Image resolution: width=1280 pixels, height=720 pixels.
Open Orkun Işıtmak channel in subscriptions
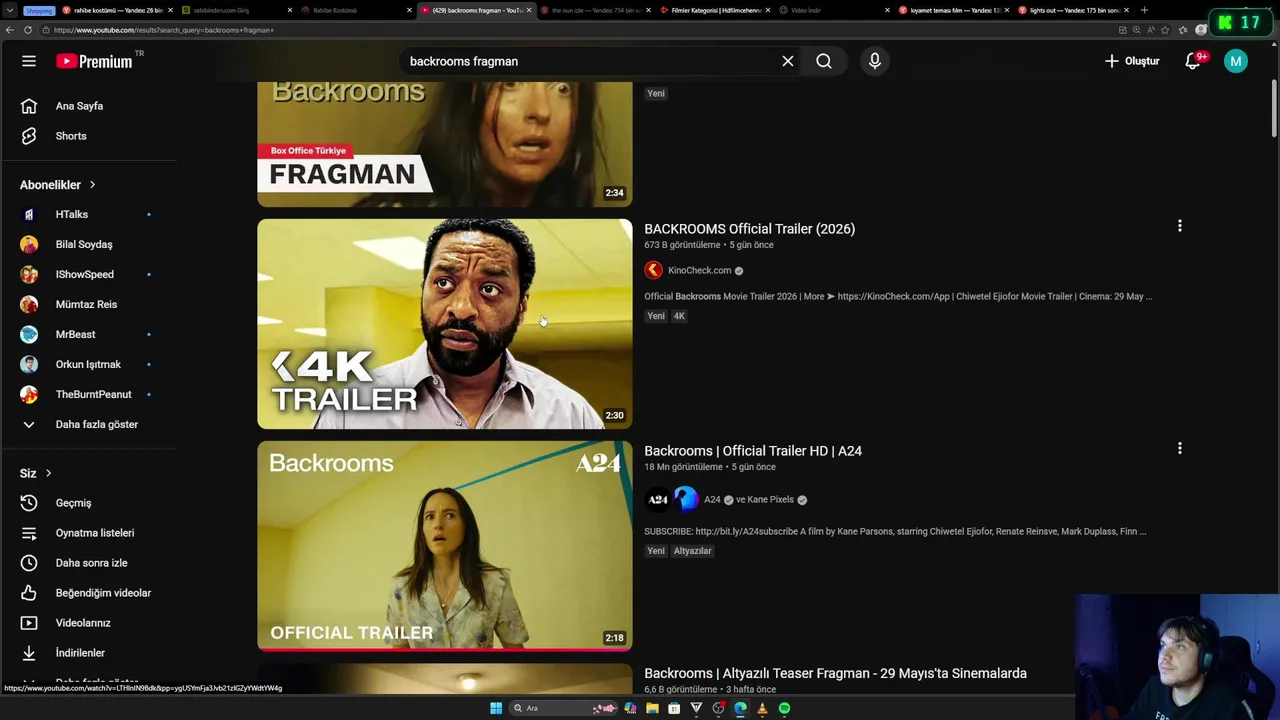tap(89, 364)
